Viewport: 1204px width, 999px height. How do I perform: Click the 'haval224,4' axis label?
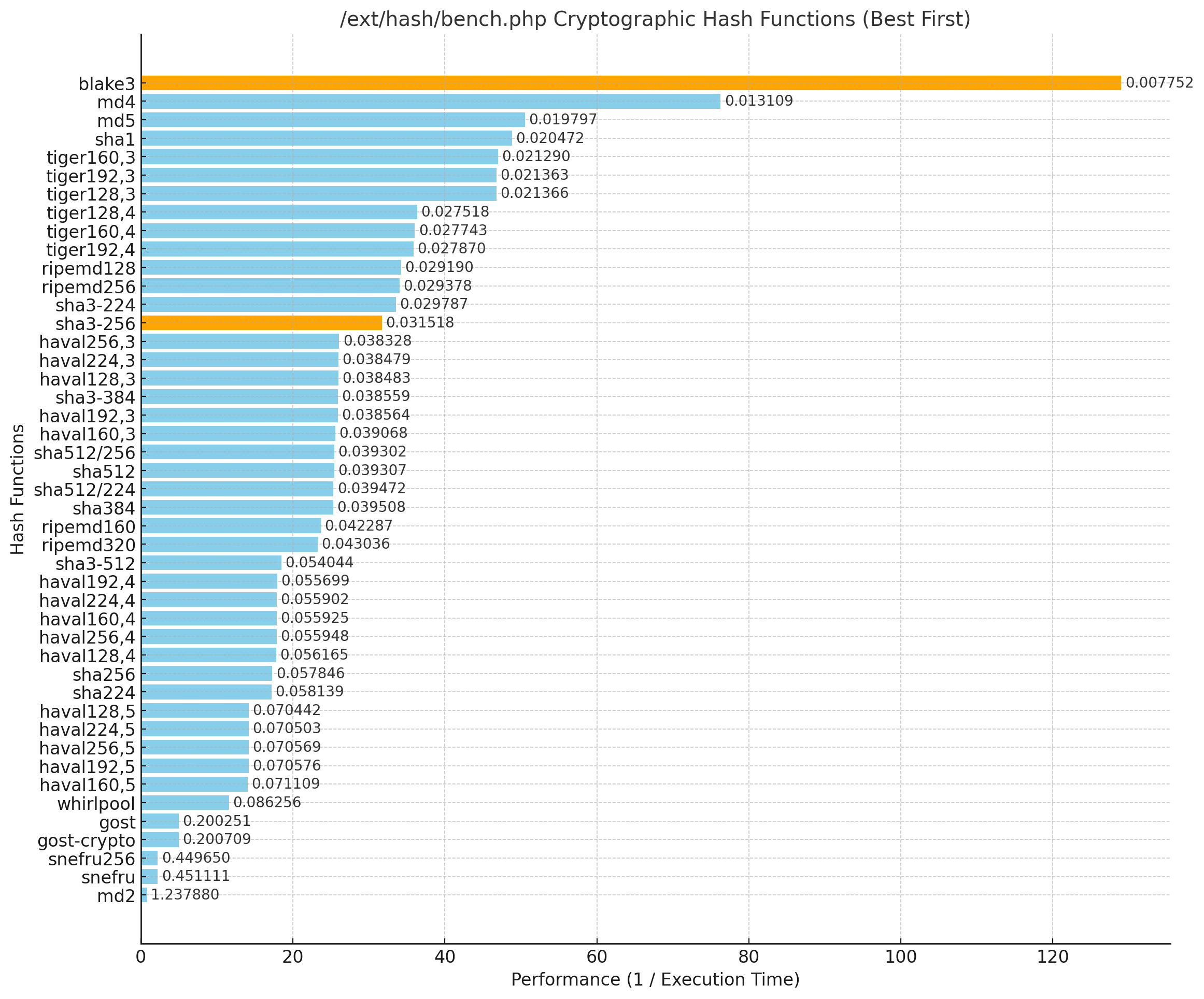click(x=87, y=601)
